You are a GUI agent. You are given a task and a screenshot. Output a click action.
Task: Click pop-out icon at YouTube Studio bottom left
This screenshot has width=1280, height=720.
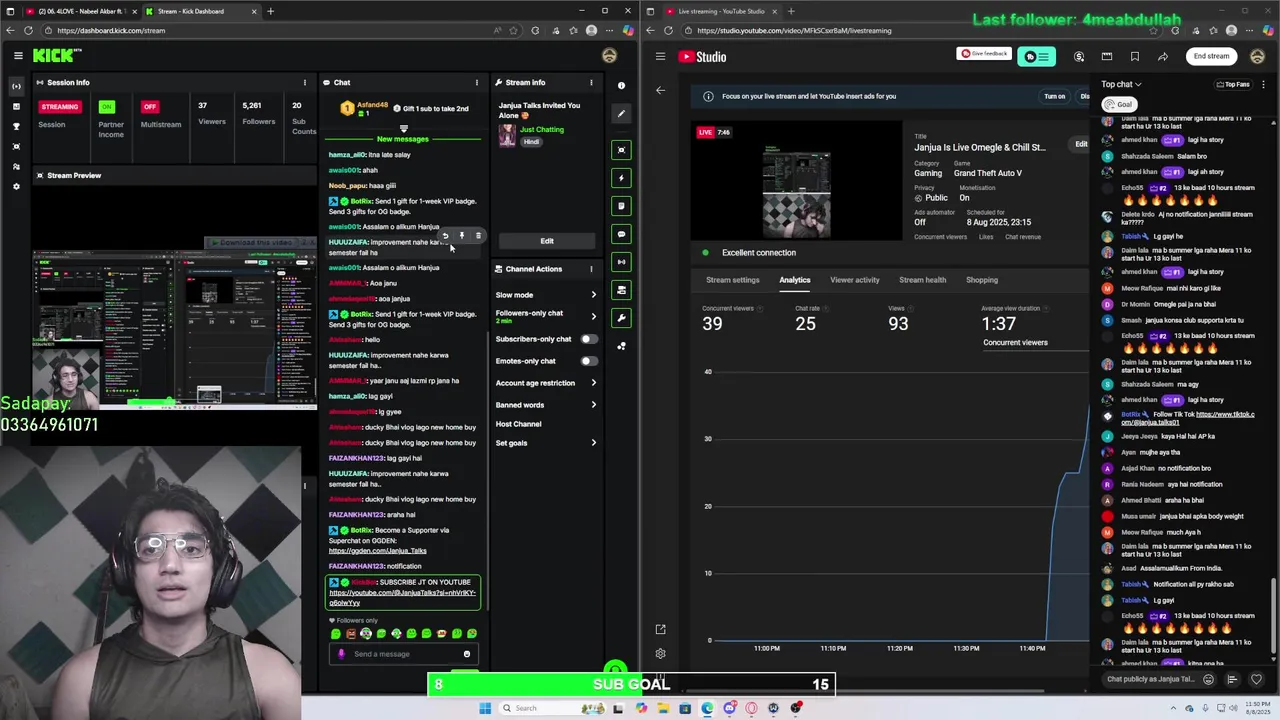click(660, 629)
